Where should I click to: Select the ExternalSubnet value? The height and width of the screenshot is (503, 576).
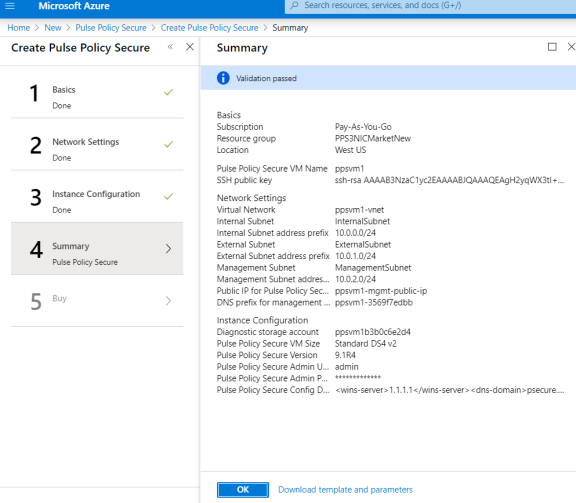coord(363,245)
